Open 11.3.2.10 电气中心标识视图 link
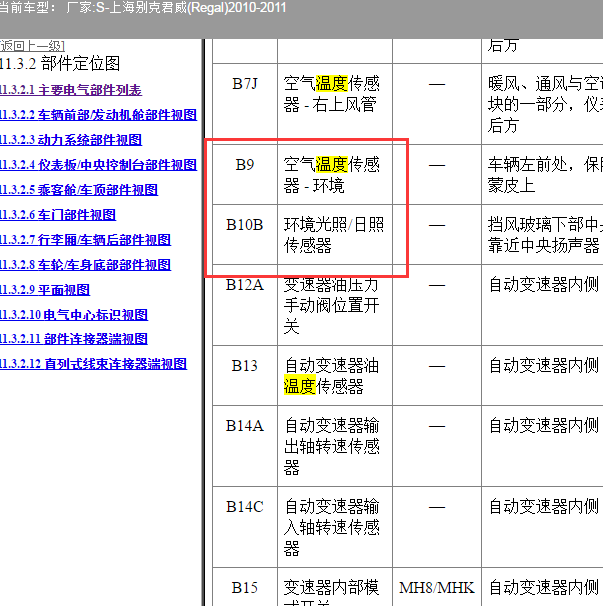Image resolution: width=603 pixels, height=606 pixels. click(74, 315)
